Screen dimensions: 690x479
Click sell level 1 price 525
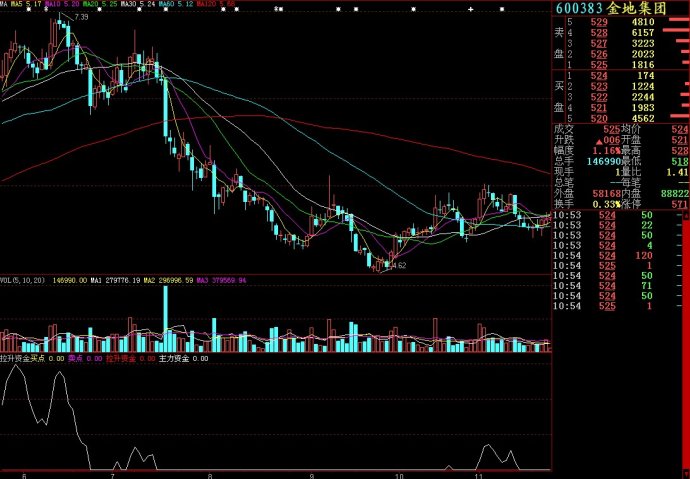[x=599, y=65]
